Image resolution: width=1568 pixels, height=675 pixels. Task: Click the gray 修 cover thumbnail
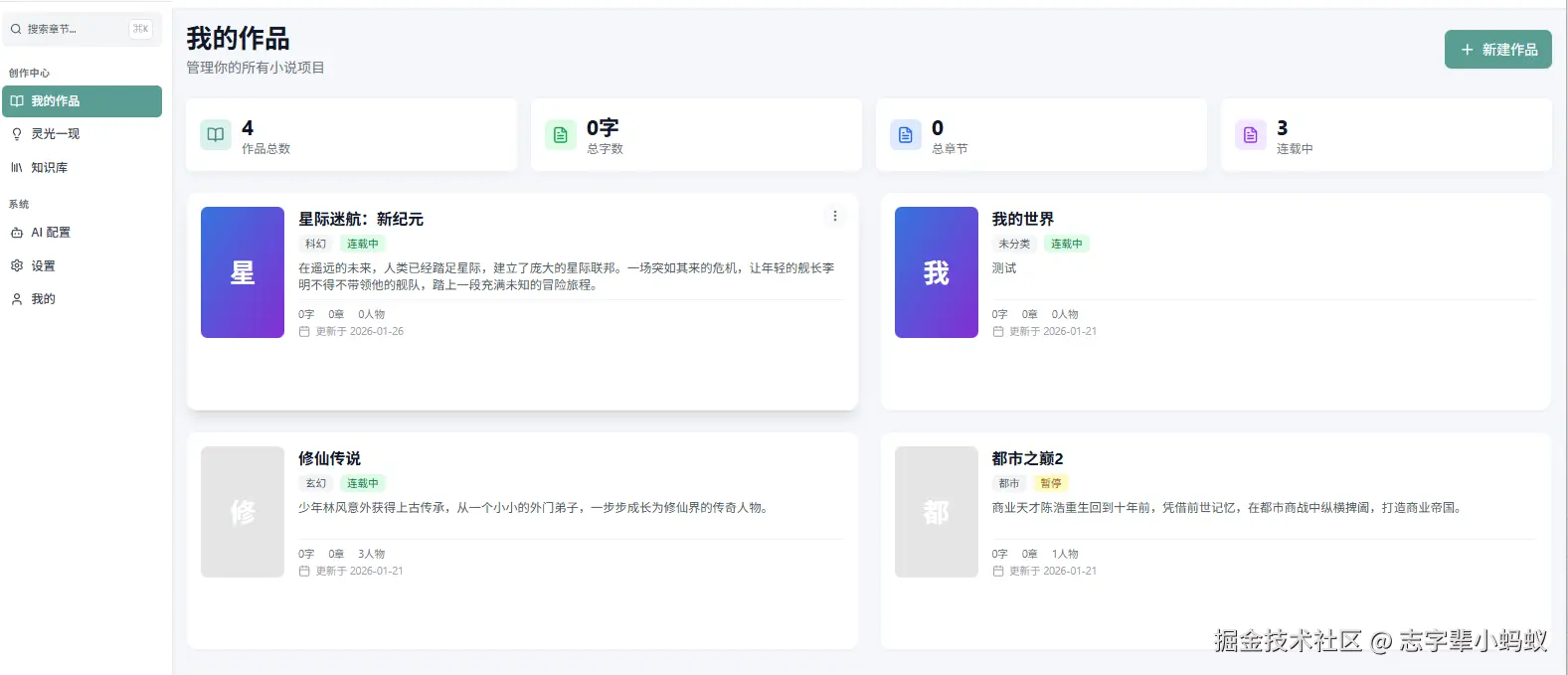(243, 512)
